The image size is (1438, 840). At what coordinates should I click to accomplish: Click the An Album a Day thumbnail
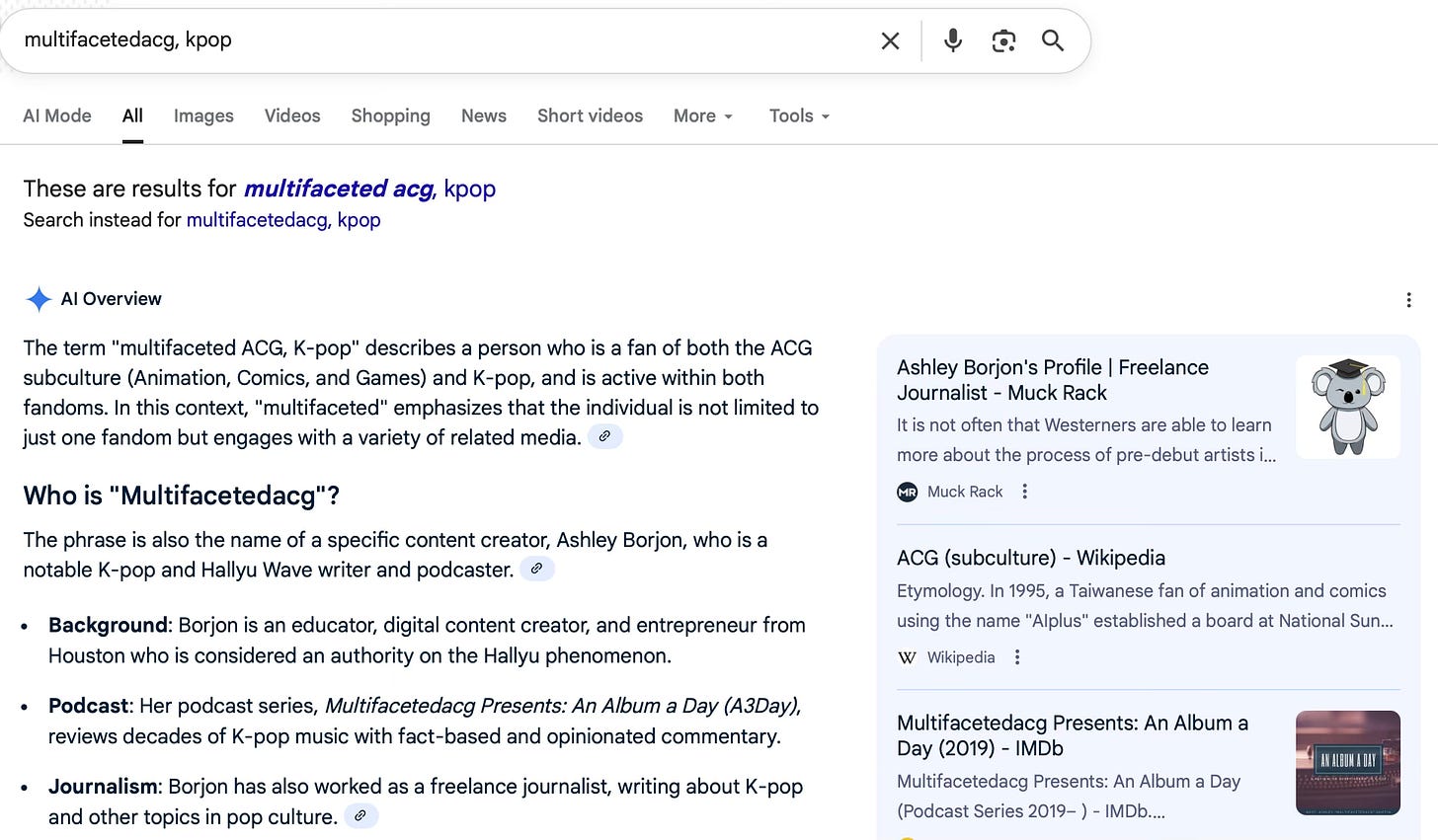point(1348,762)
